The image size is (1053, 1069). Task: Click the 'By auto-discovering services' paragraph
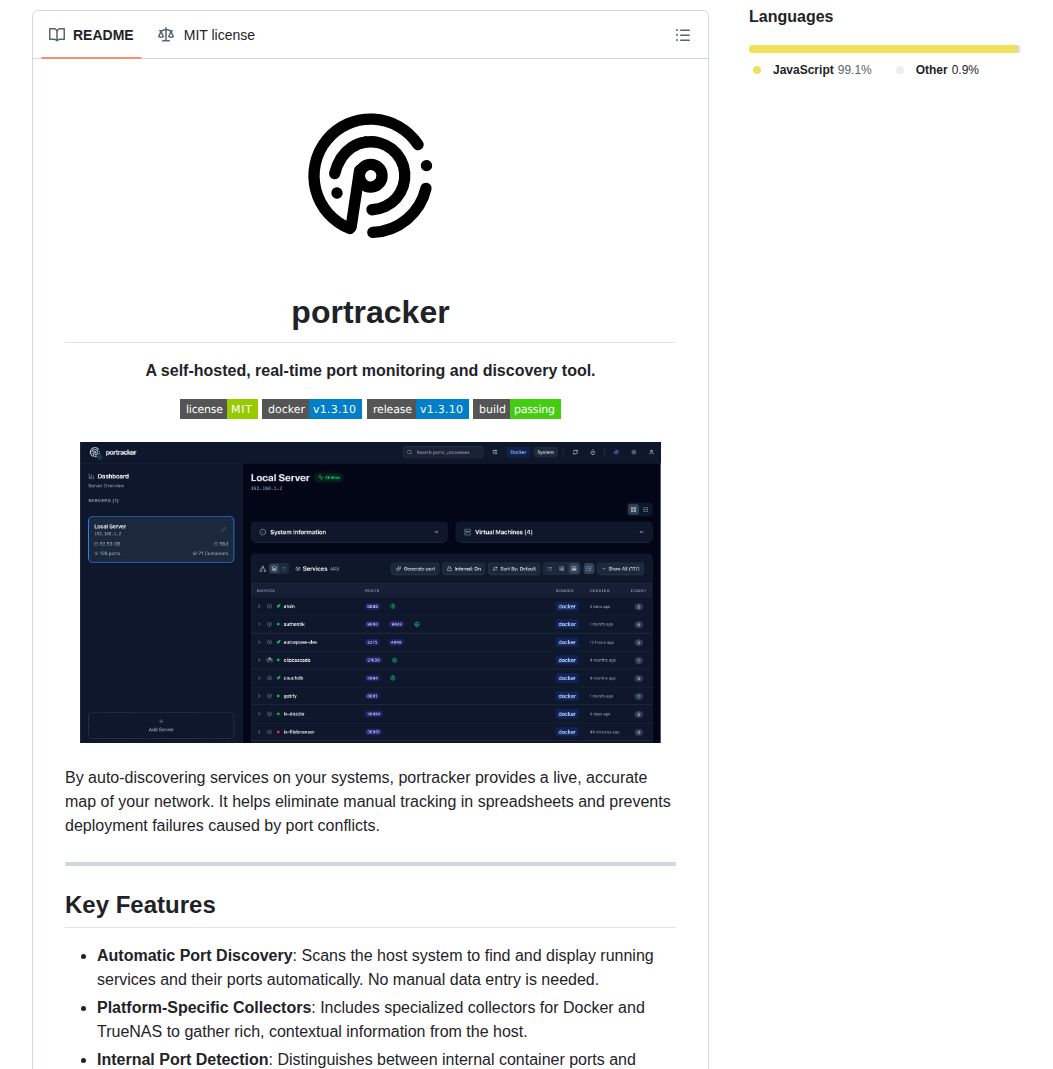(370, 802)
